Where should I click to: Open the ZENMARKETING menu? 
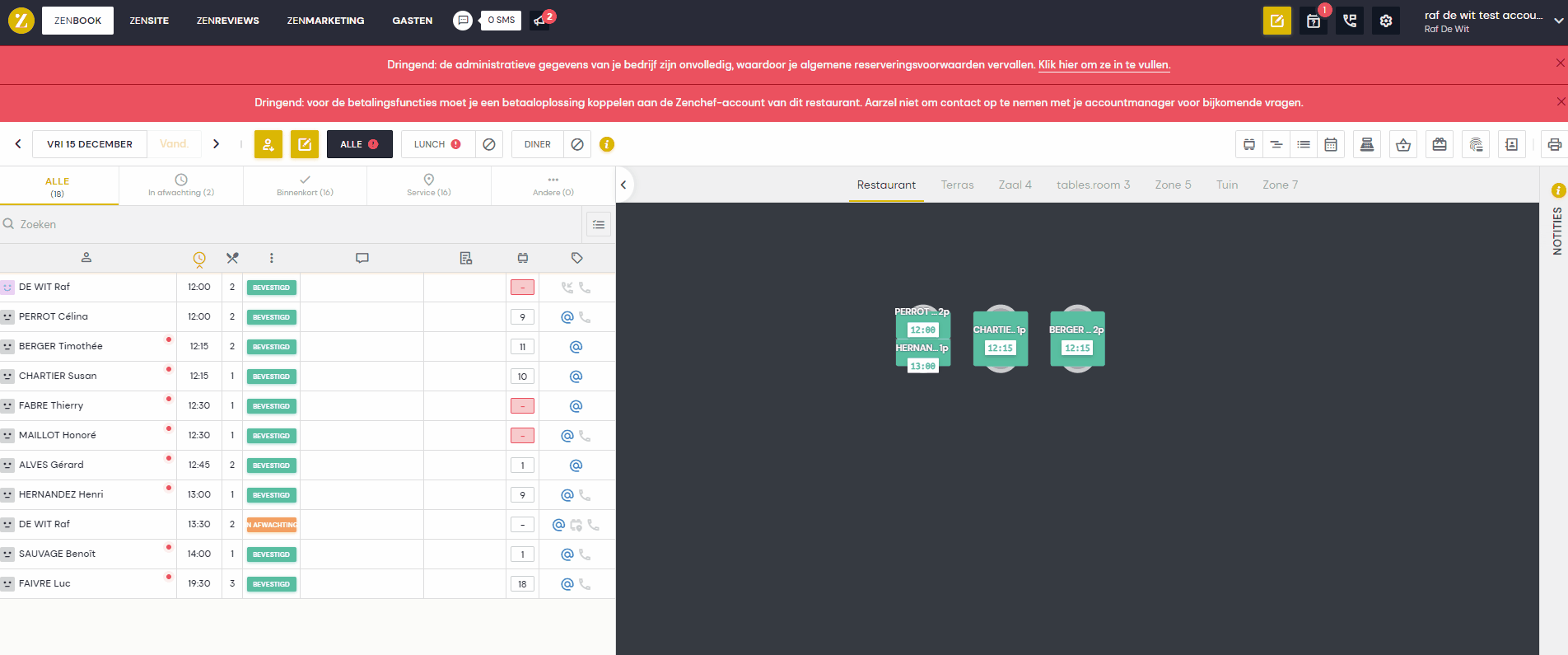(x=325, y=21)
